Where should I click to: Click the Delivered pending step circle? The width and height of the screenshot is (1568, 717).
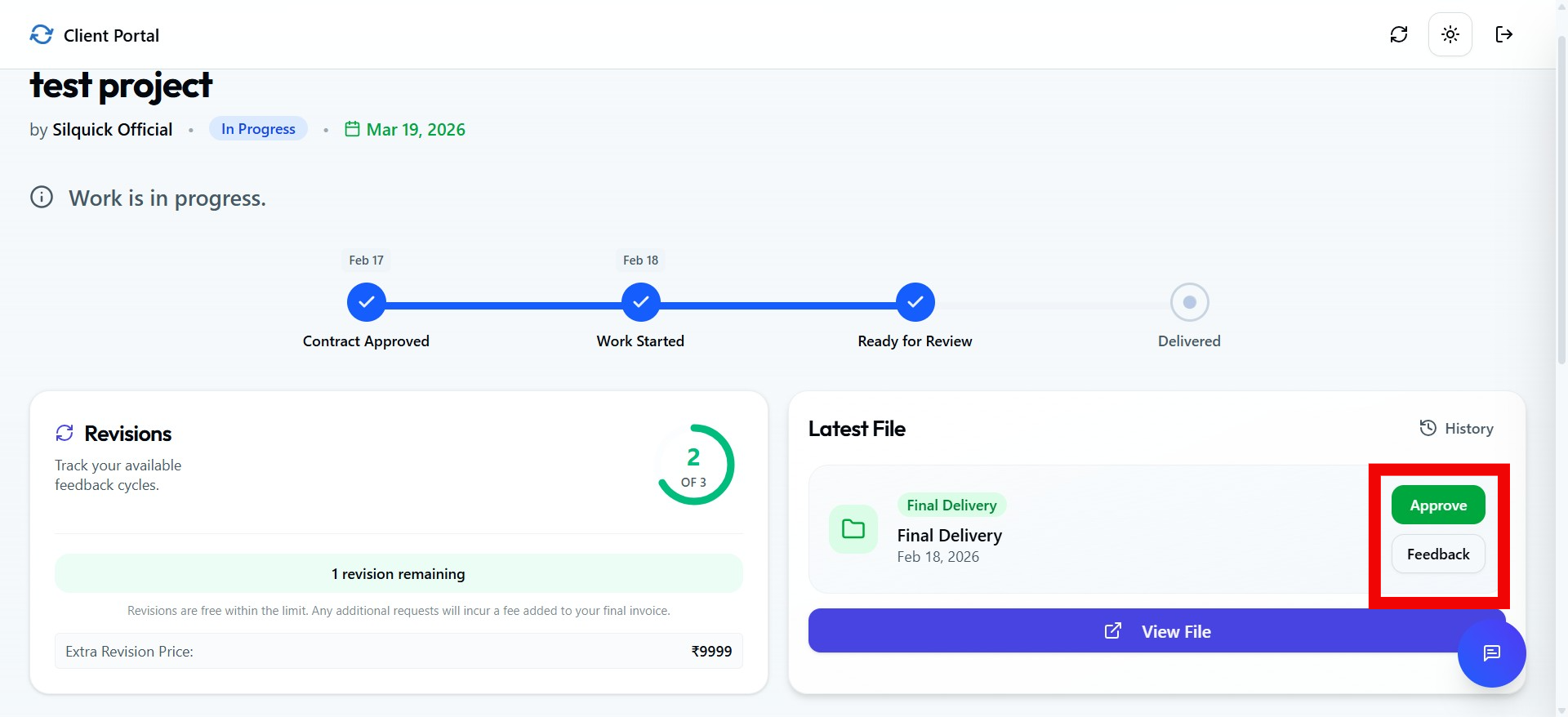pos(1190,302)
